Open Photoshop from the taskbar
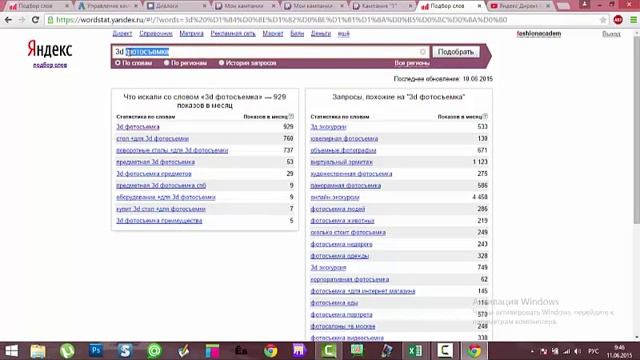 [x=96, y=351]
